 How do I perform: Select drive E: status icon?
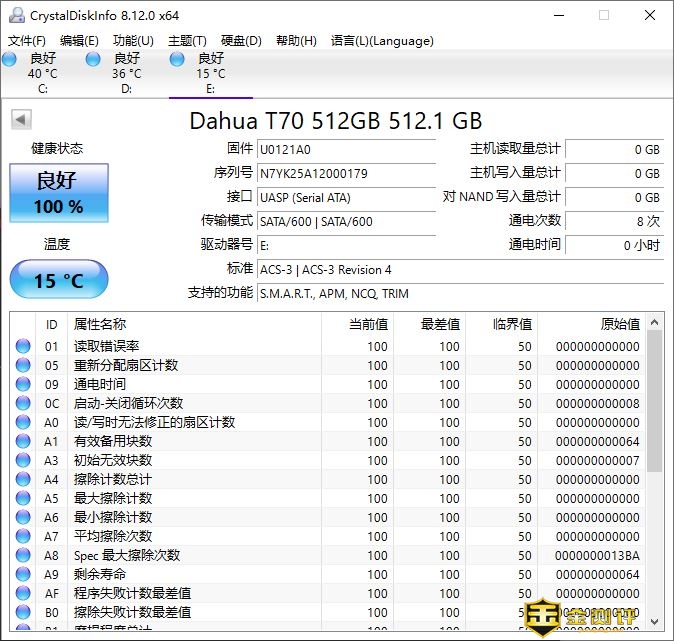click(x=178, y=60)
